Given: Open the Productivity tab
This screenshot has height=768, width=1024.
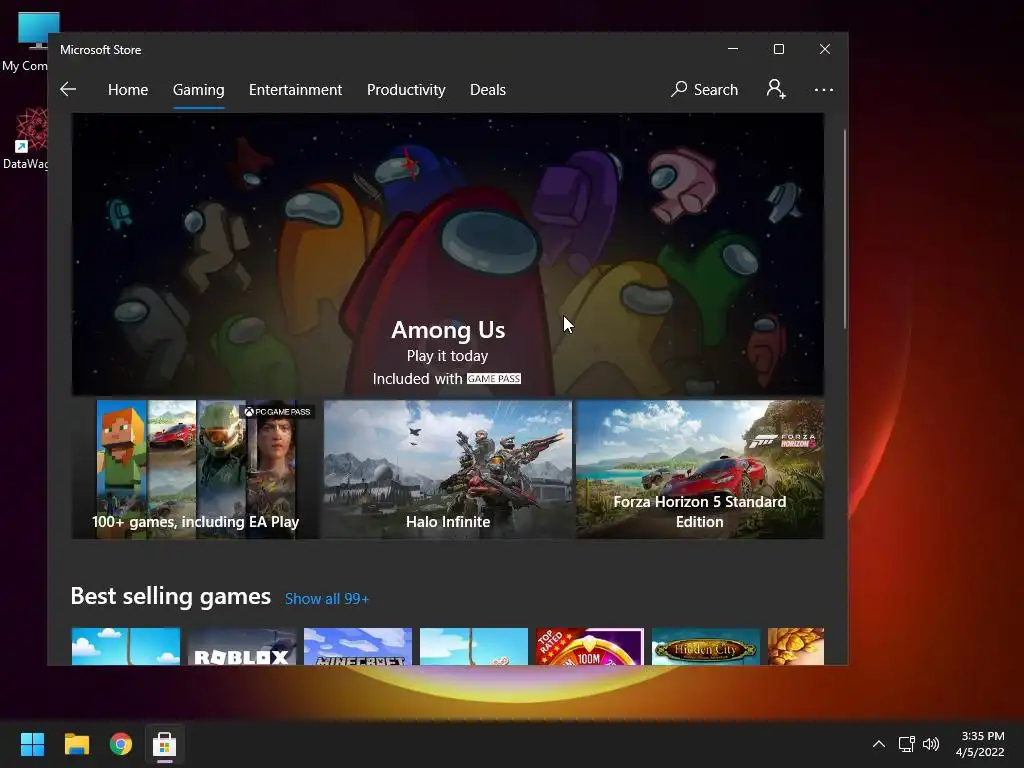Looking at the screenshot, I should tap(406, 89).
